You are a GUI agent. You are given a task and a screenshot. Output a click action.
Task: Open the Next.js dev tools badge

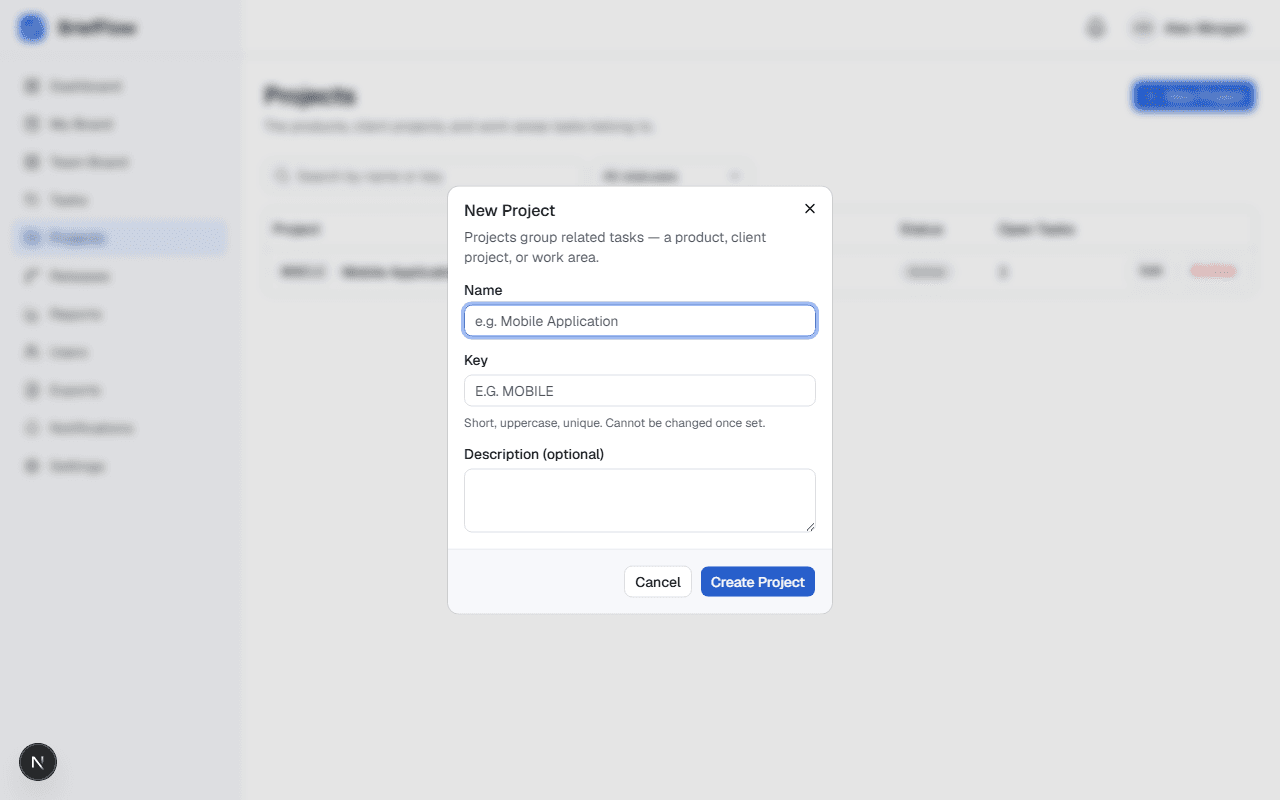(x=38, y=762)
